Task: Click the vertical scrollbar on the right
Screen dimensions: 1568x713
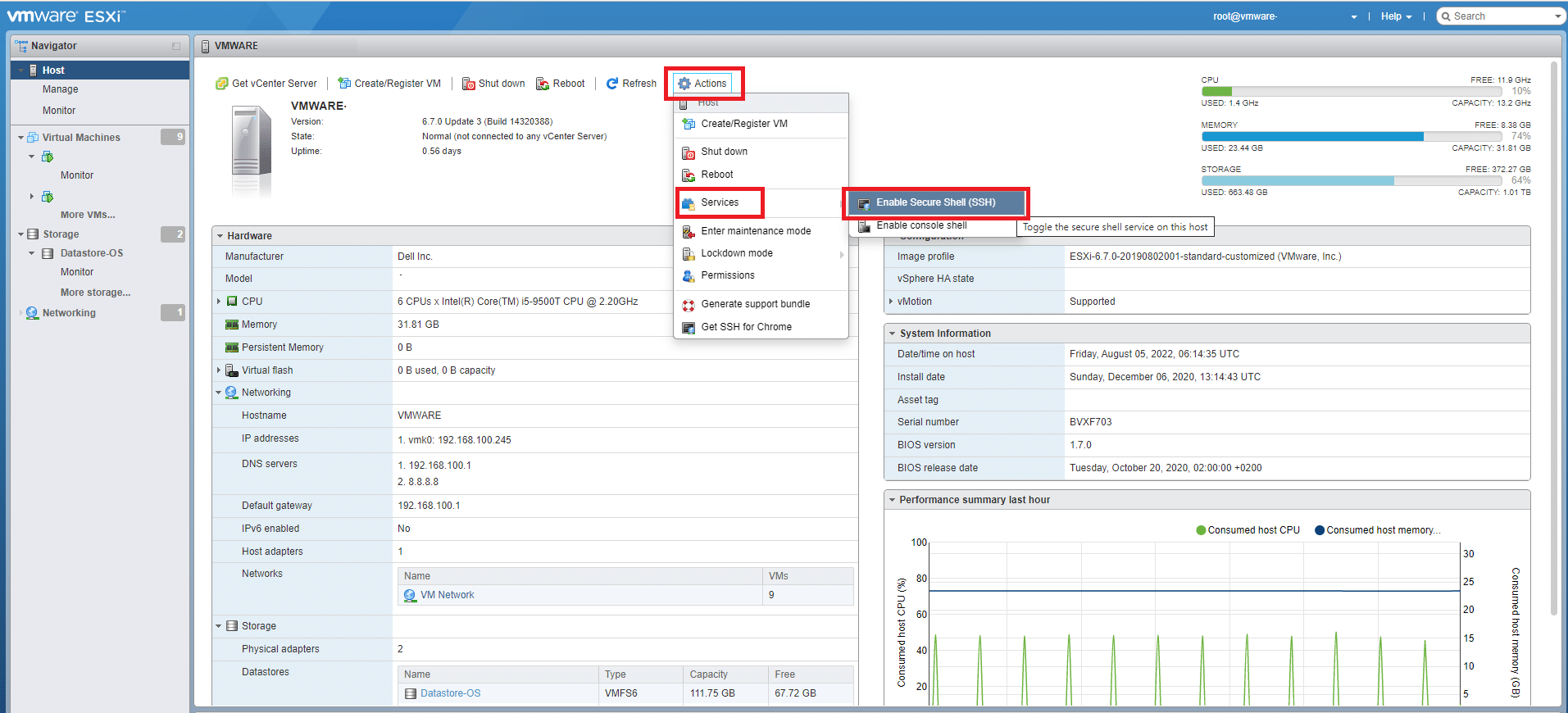Action: 1554,338
